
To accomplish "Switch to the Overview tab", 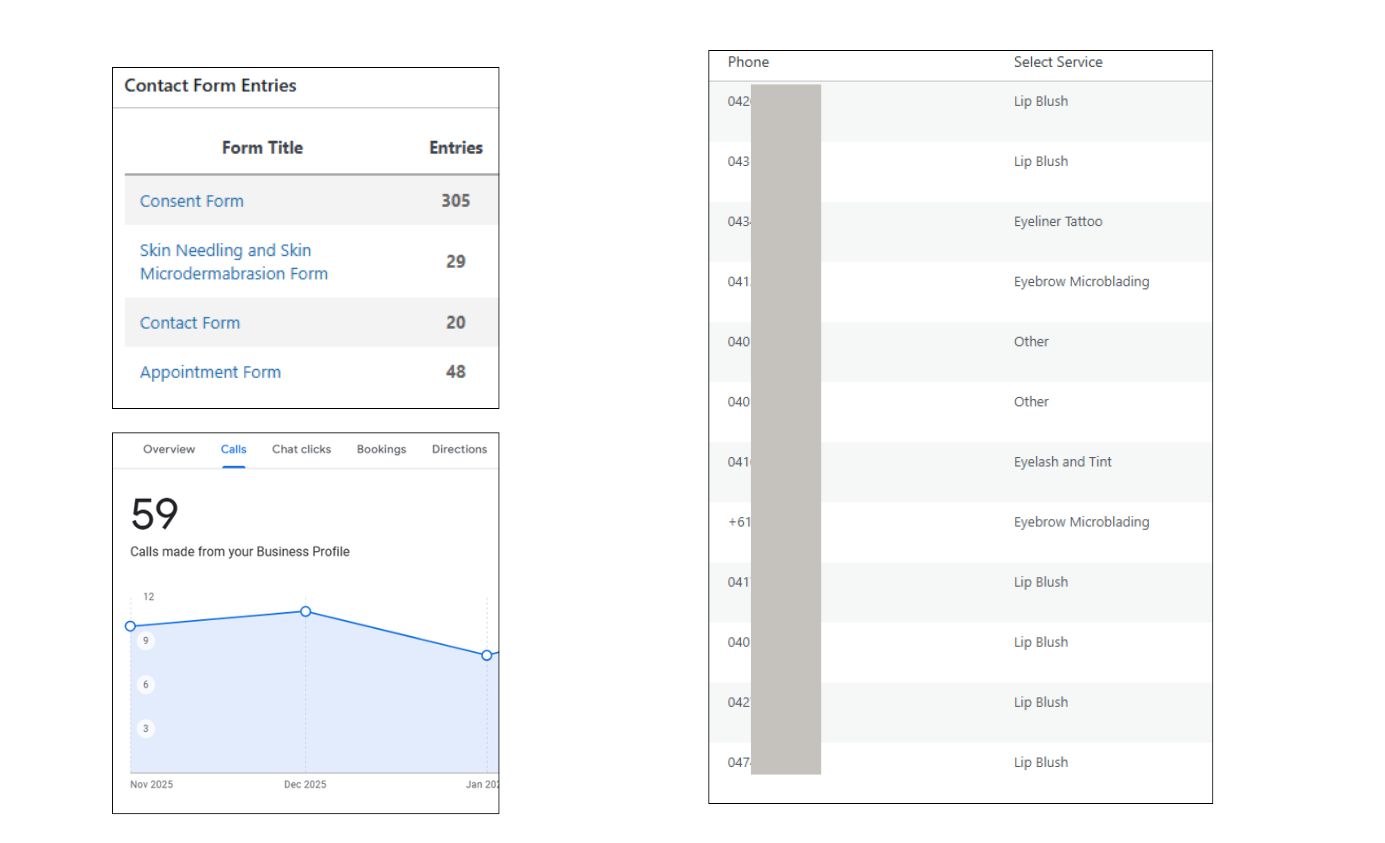I will point(169,449).
